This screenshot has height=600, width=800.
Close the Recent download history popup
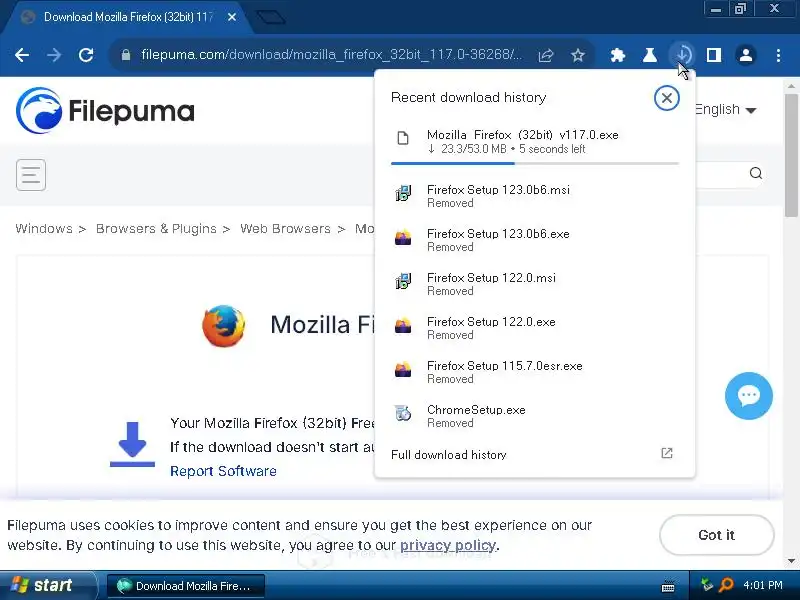pos(666,98)
